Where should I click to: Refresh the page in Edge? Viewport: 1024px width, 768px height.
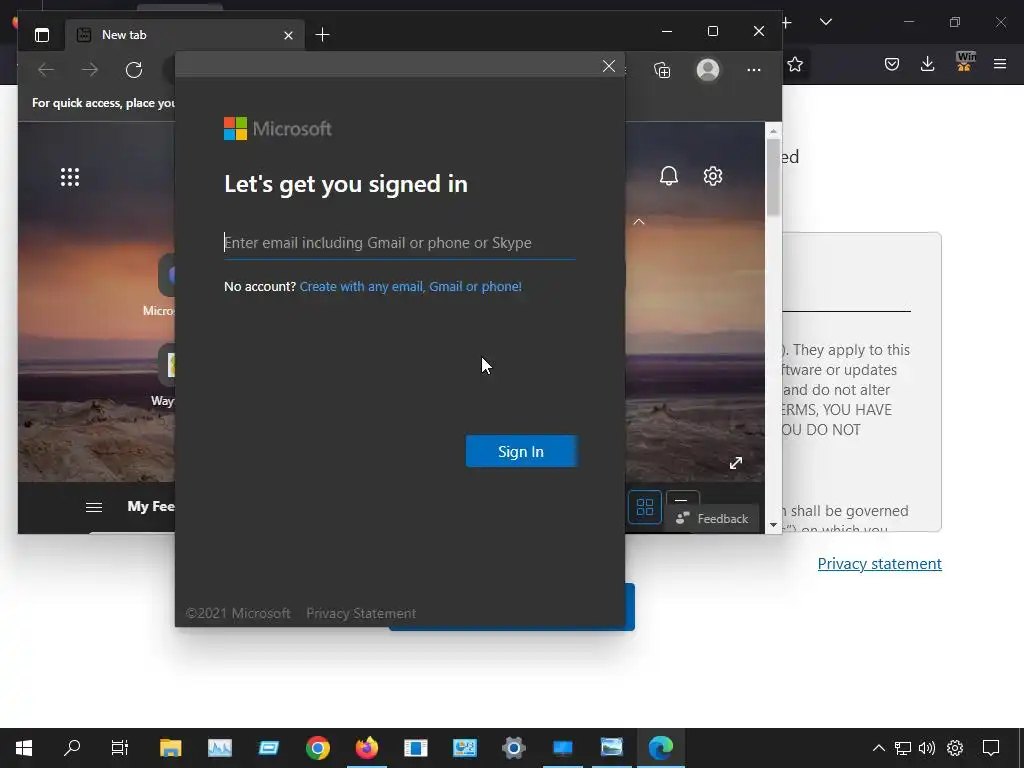tap(134, 70)
